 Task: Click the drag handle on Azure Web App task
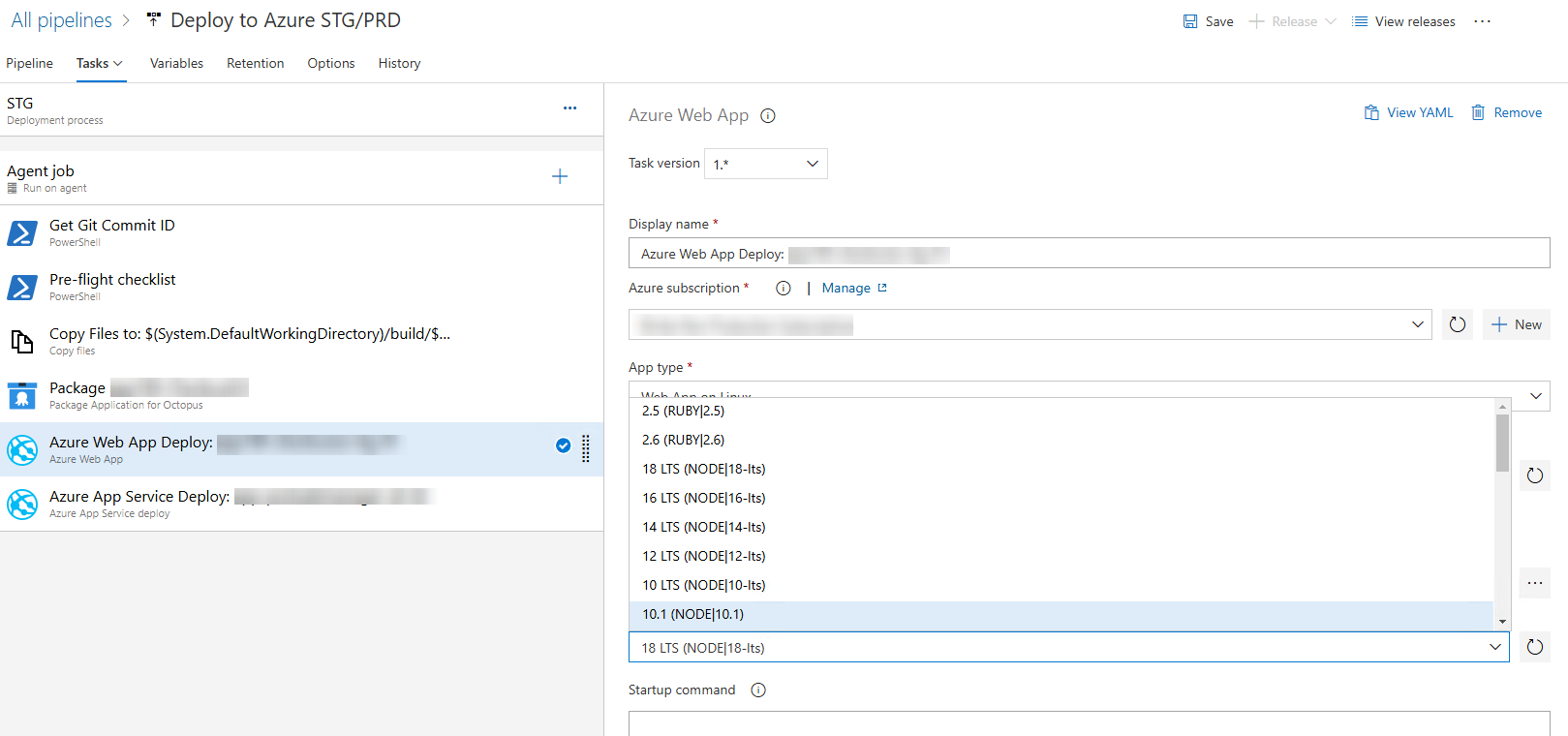586,448
